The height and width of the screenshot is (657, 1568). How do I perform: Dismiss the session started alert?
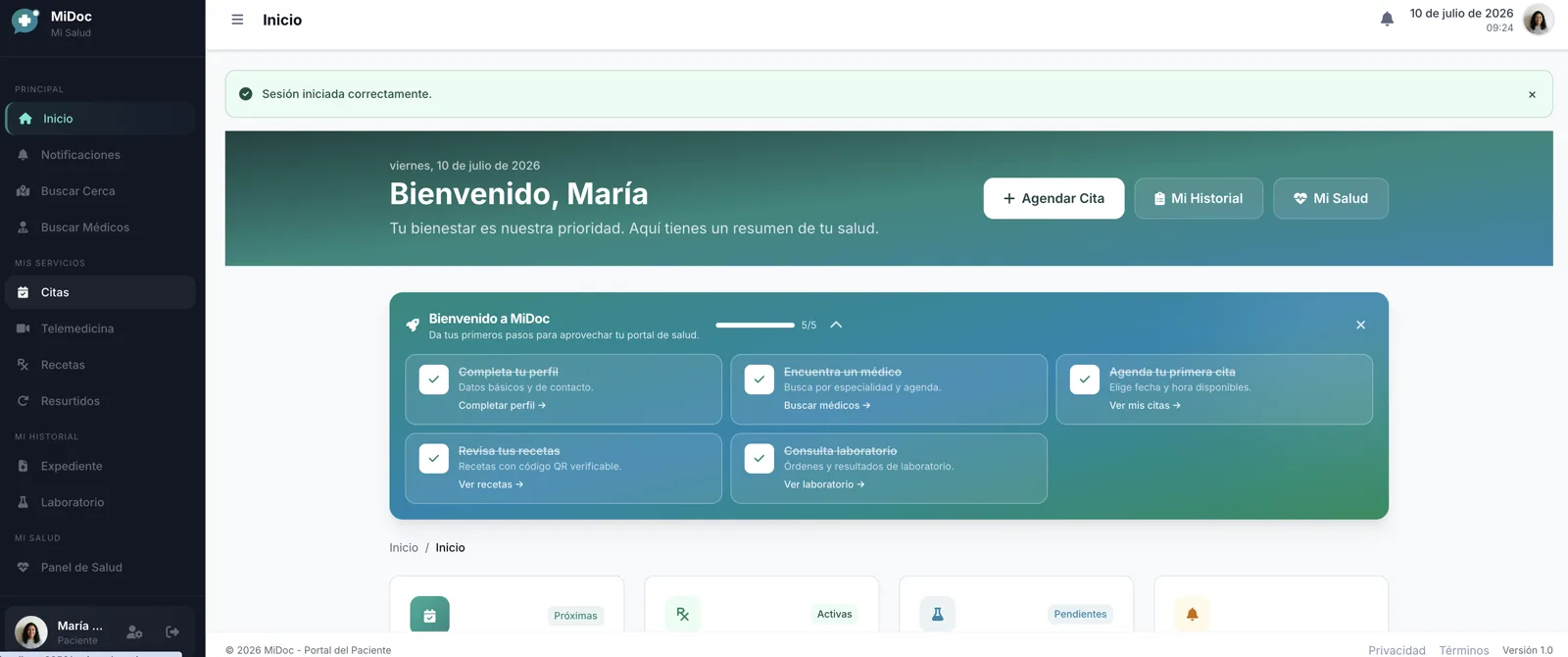pyautogui.click(x=1532, y=94)
